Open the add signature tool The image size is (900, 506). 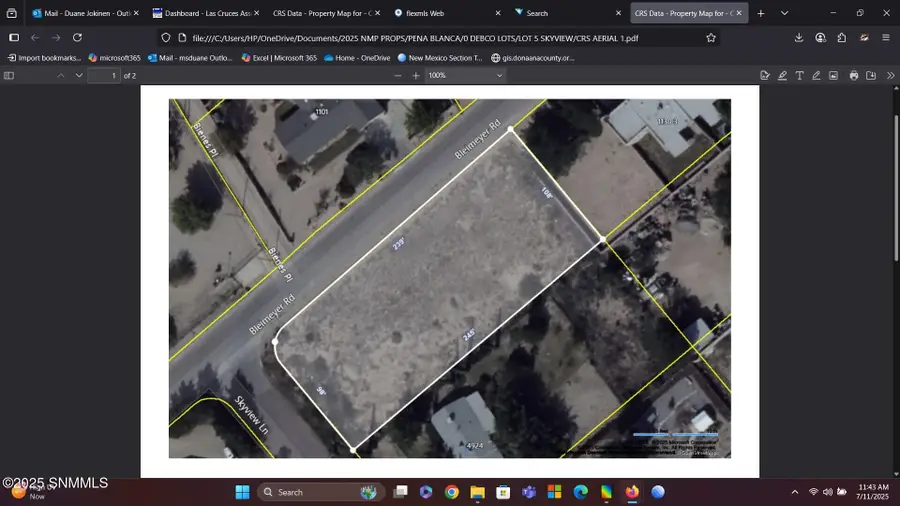point(765,76)
